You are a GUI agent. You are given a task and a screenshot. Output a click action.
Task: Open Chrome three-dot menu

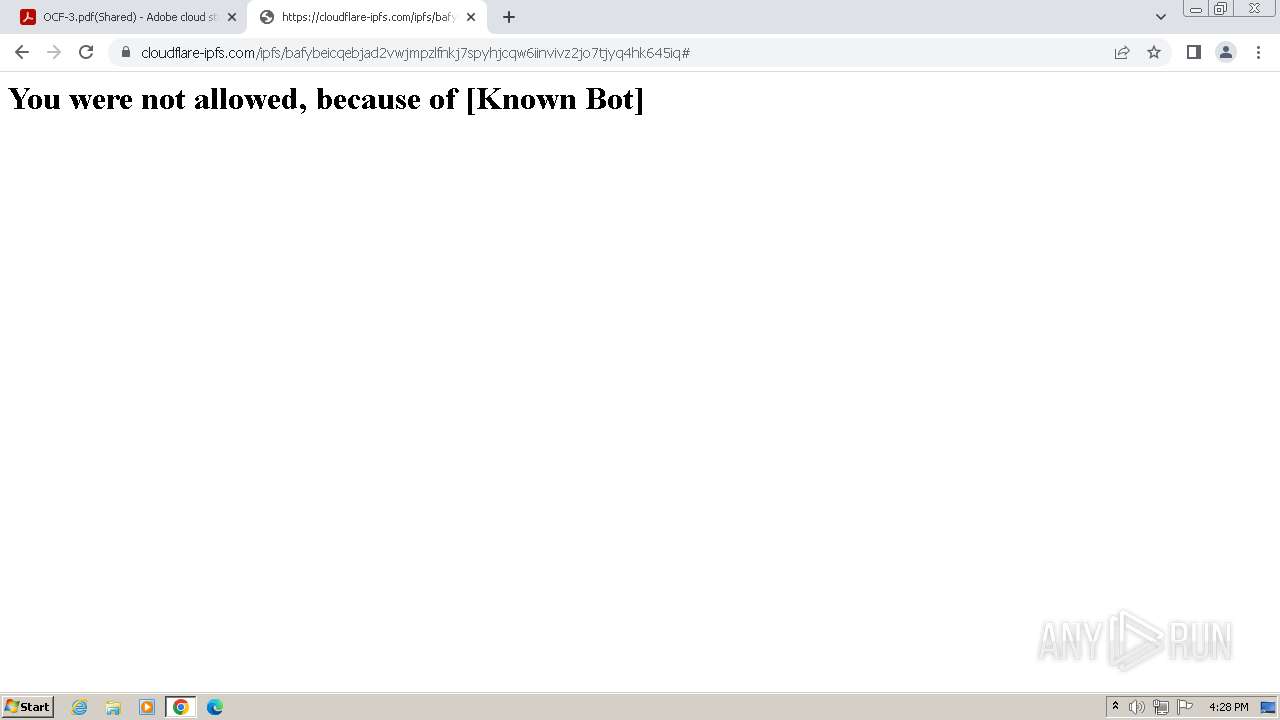tap(1258, 52)
